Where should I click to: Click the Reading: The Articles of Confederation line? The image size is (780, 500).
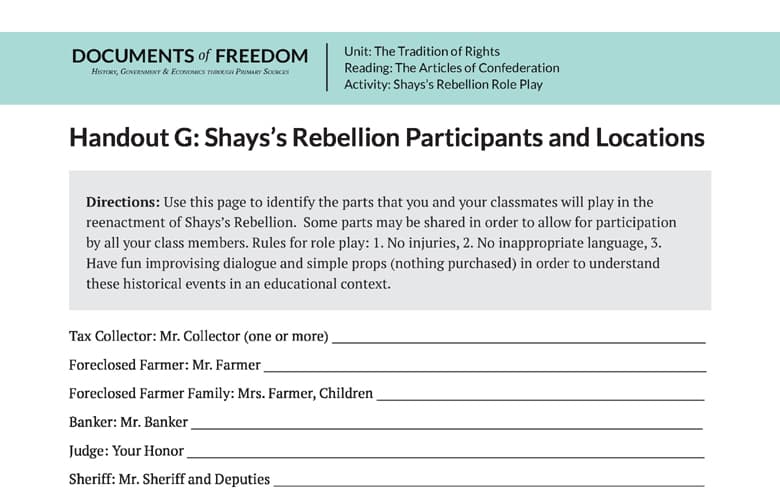451,68
